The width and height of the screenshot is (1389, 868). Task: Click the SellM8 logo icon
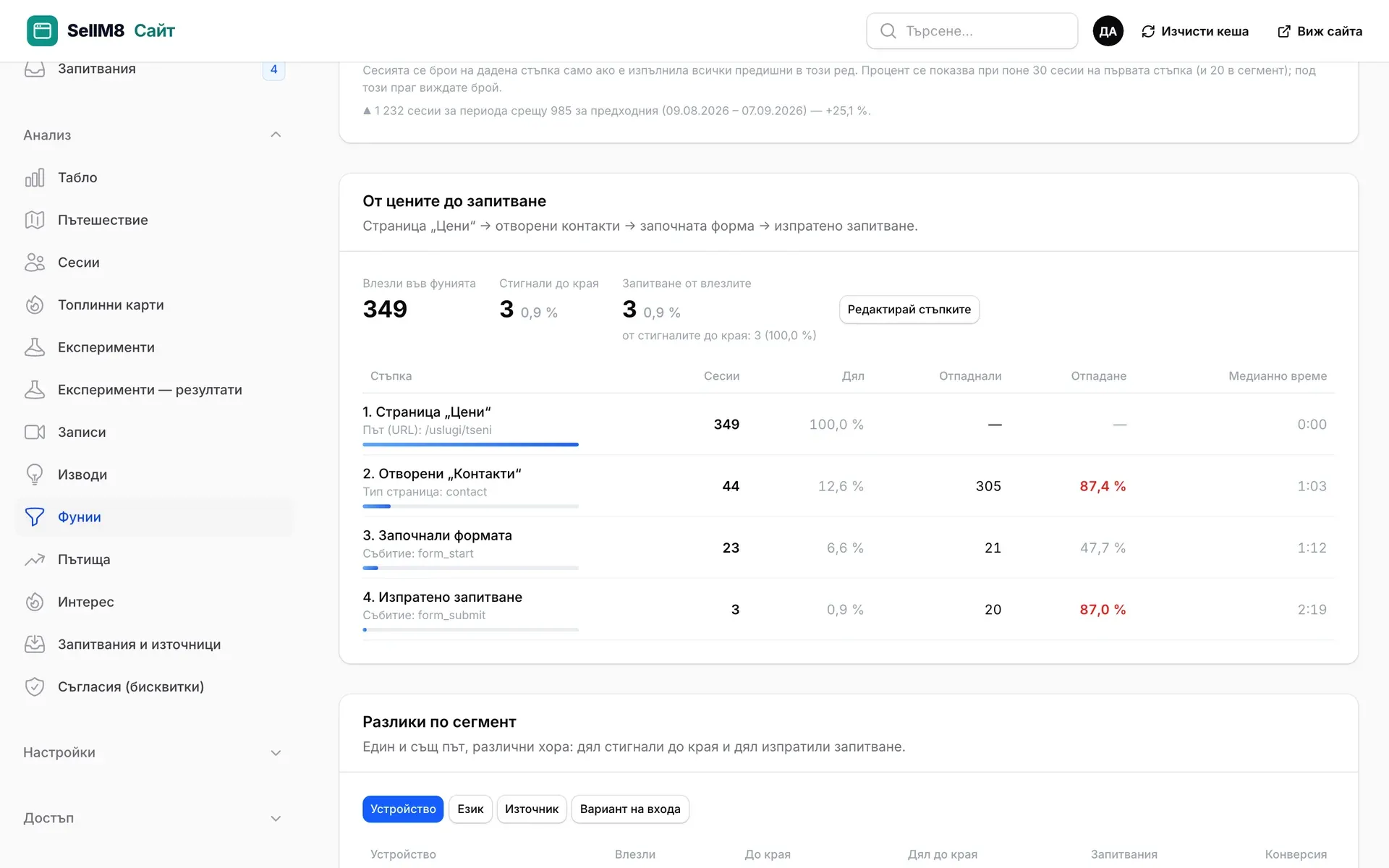42,30
